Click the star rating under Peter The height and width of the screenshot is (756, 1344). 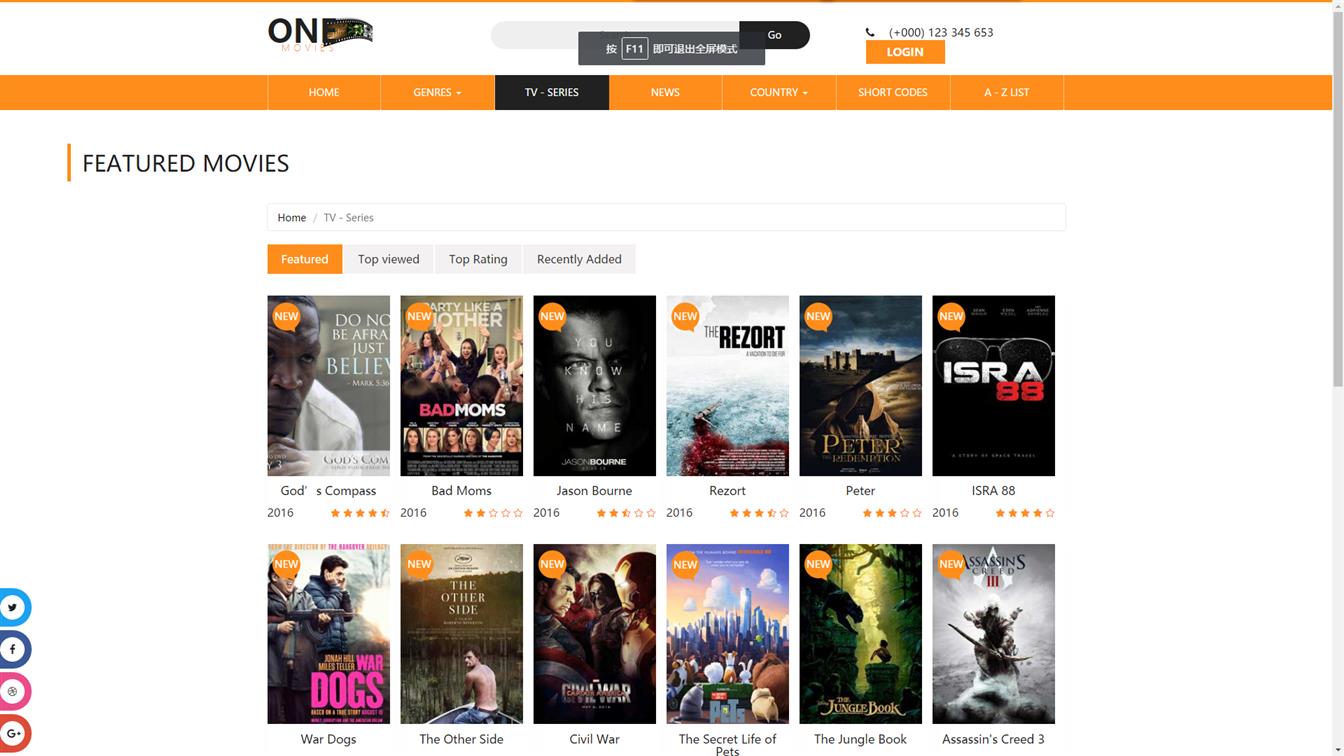892,513
